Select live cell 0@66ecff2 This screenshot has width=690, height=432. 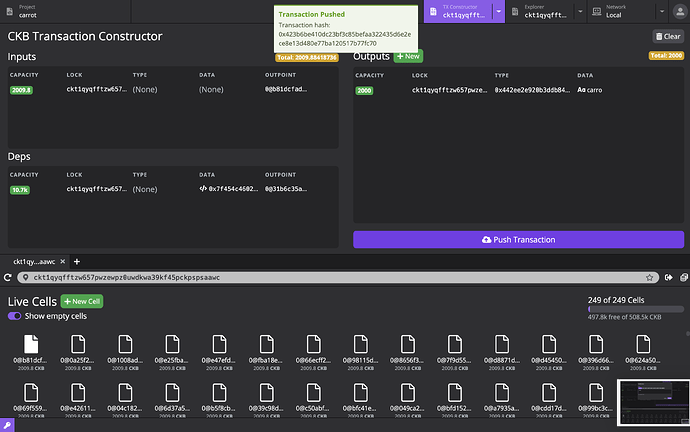pos(313,352)
